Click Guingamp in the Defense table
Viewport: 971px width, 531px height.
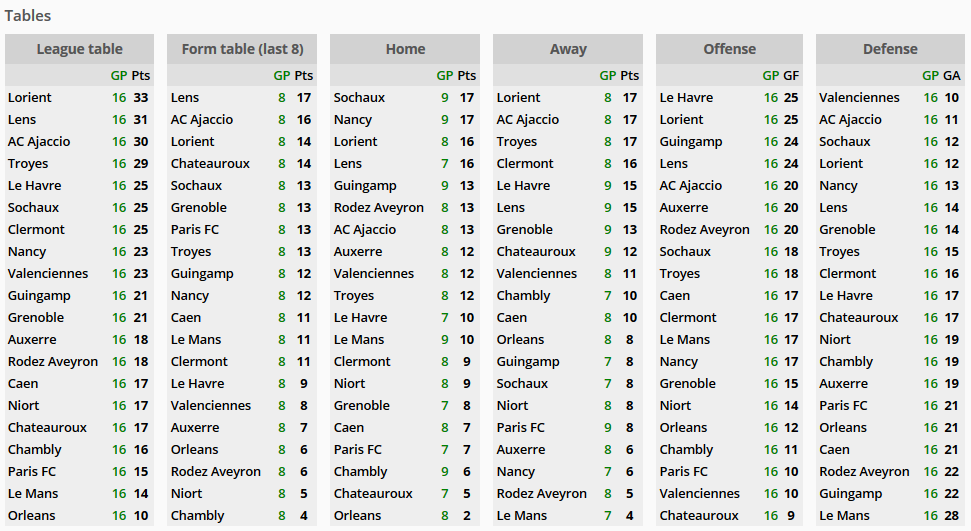point(851,494)
